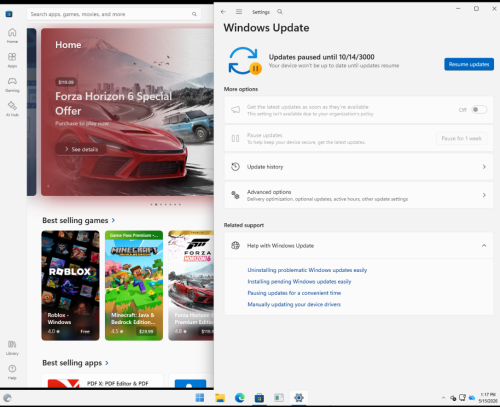Screen dimensions: 500x407
Task: Open the AI Hub sidebar icon
Action: (12, 109)
